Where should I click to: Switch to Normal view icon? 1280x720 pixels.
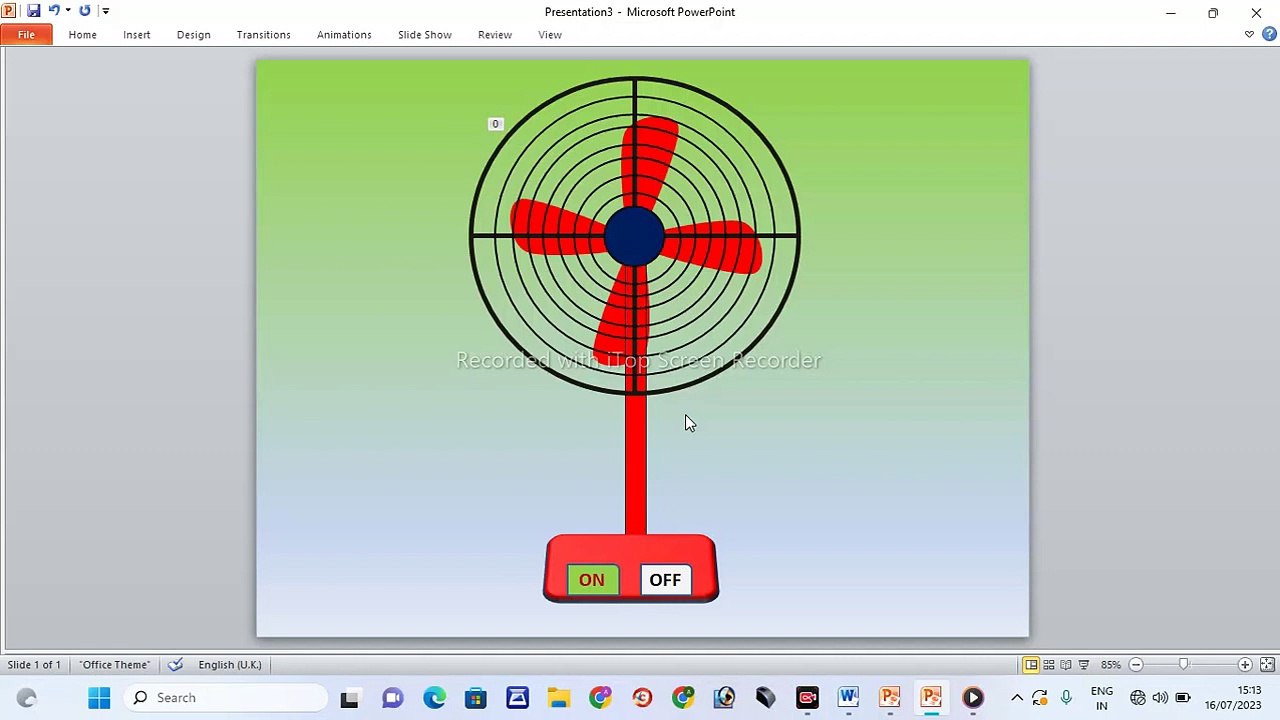1031,665
